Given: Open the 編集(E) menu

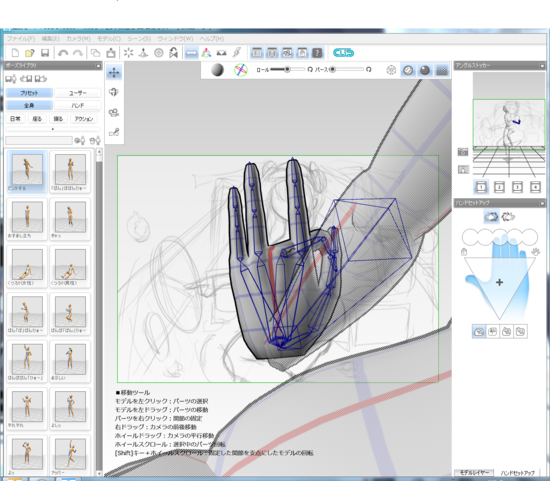Looking at the screenshot, I should coord(51,39).
